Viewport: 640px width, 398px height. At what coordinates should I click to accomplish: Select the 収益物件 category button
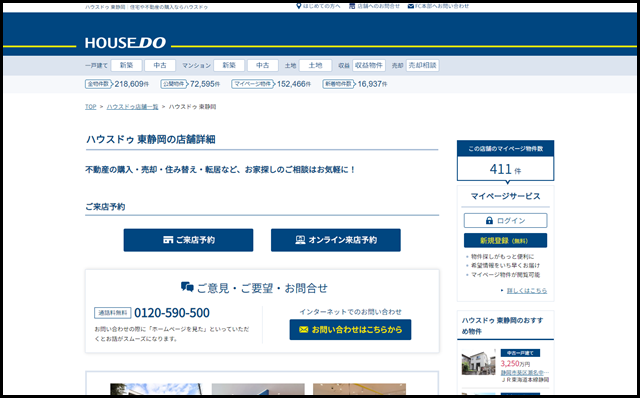point(369,65)
